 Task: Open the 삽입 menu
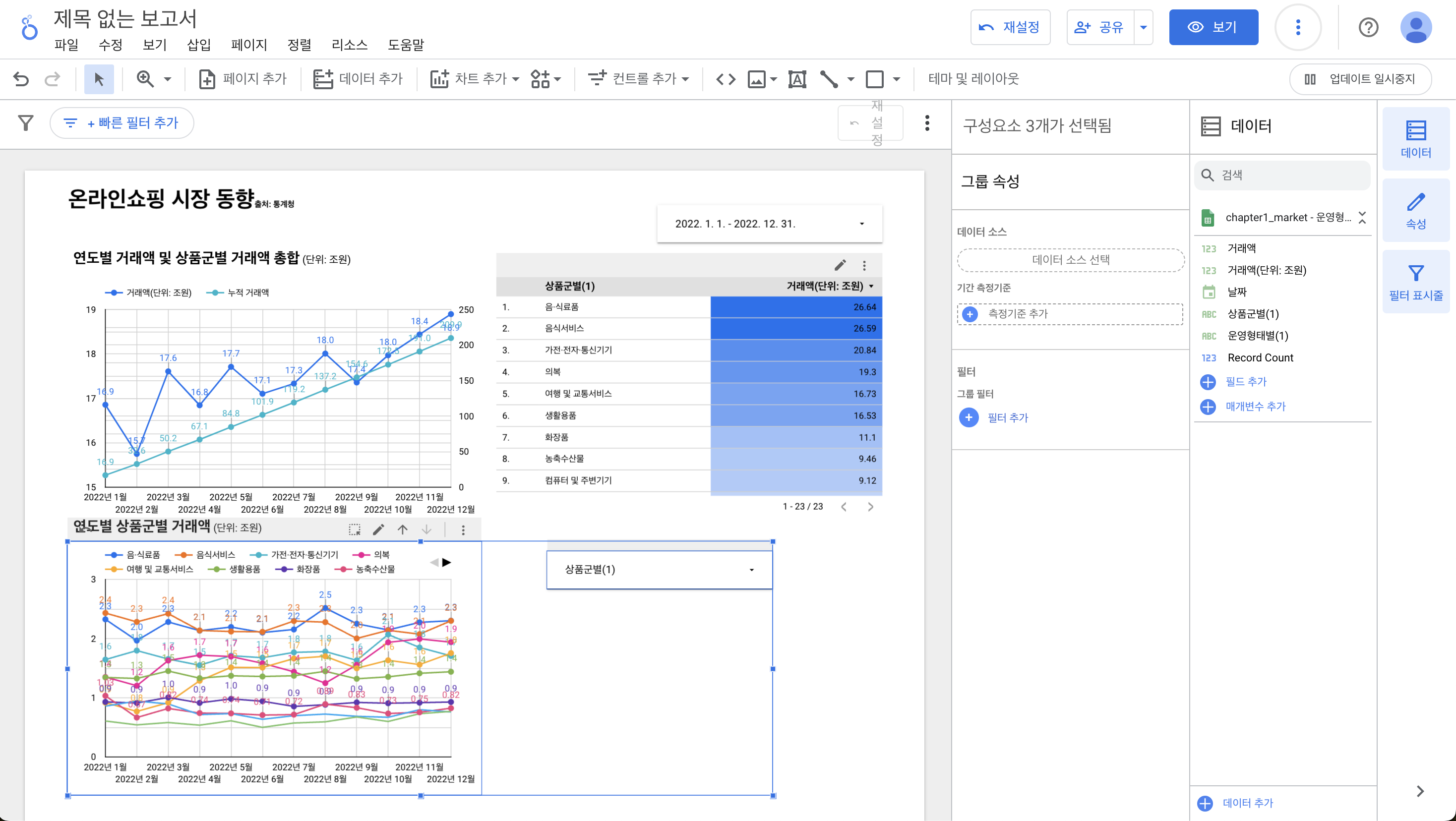pos(198,45)
